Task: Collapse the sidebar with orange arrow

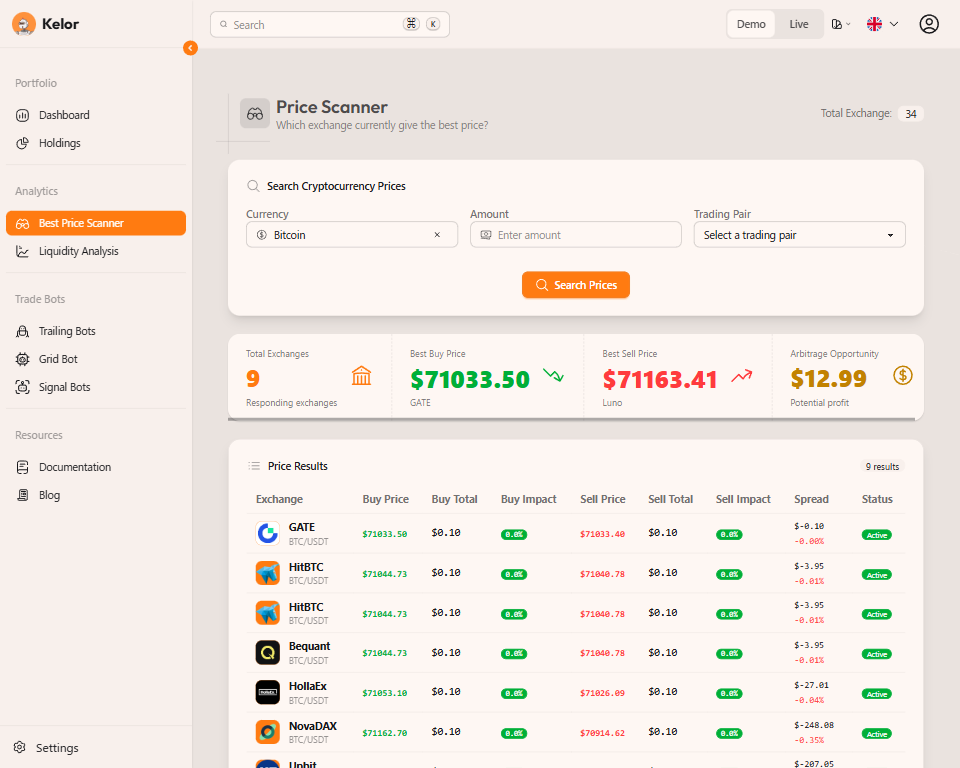Action: (190, 48)
